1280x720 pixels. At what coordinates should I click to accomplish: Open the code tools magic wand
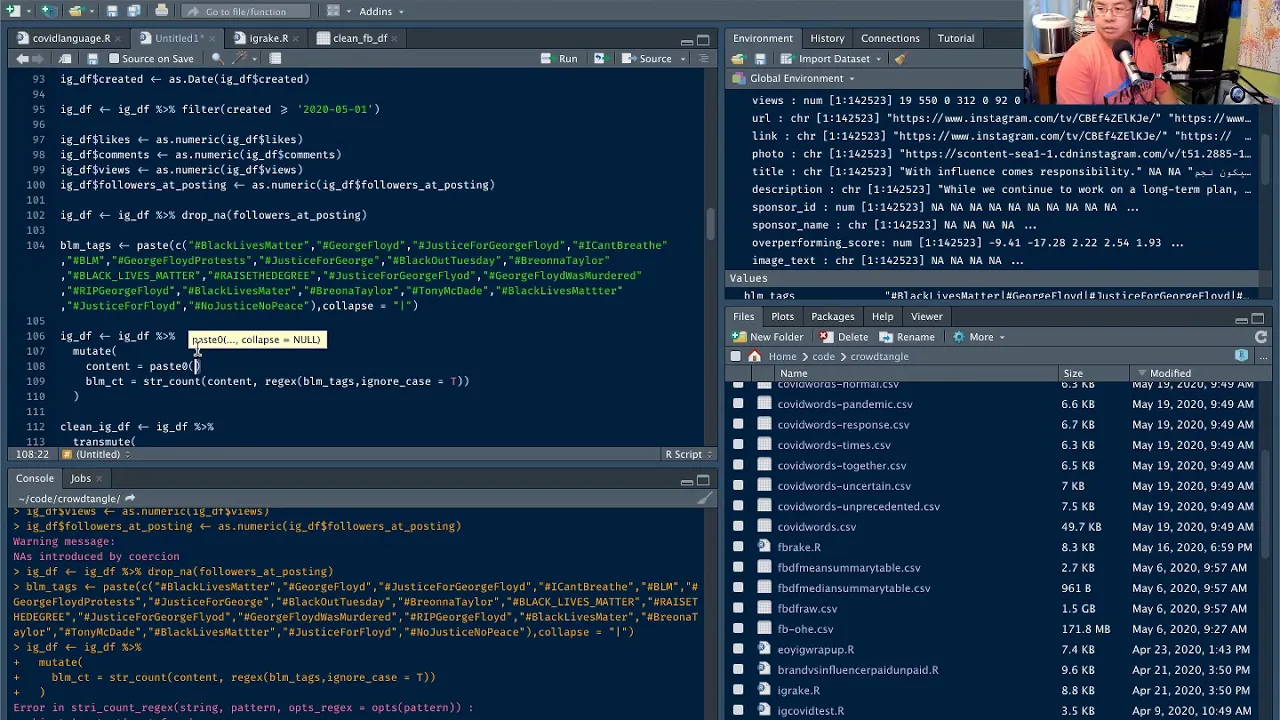(x=238, y=59)
